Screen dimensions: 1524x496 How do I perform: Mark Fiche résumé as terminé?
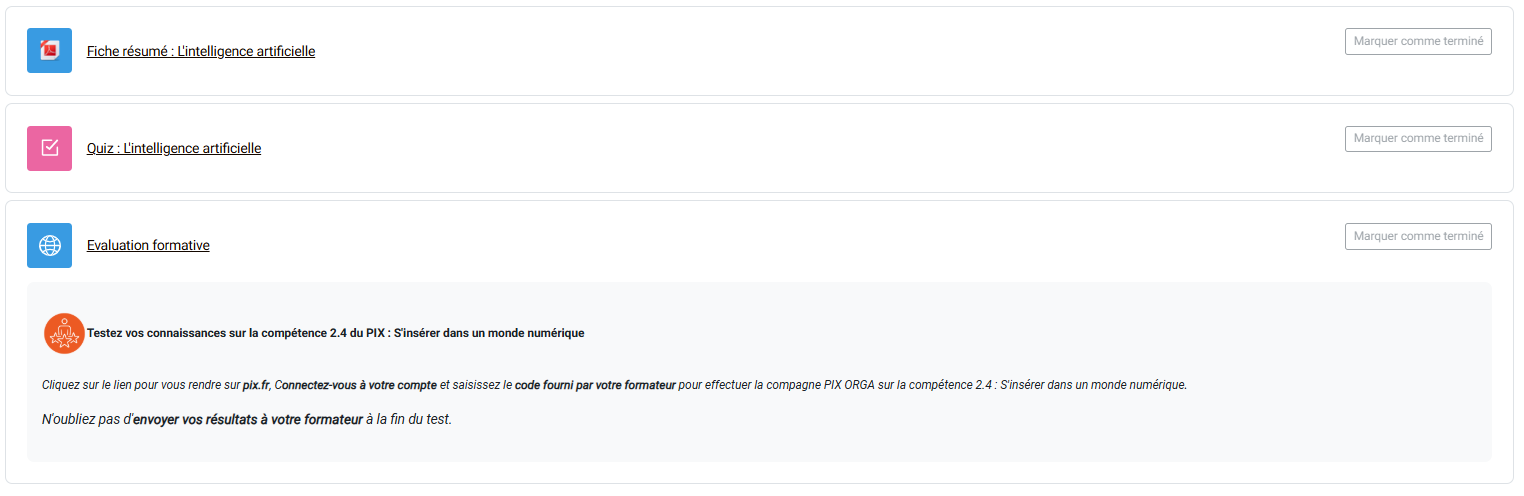click(x=1418, y=41)
